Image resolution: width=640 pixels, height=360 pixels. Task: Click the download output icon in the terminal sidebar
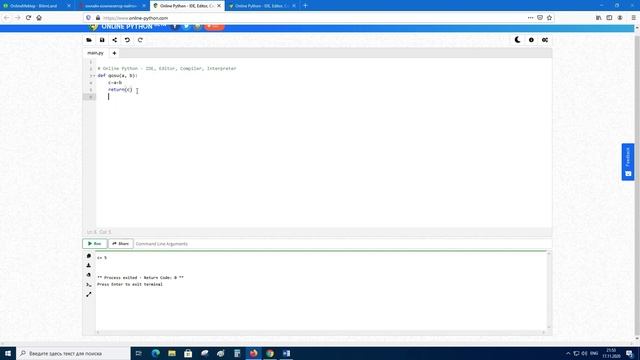tap(89, 265)
